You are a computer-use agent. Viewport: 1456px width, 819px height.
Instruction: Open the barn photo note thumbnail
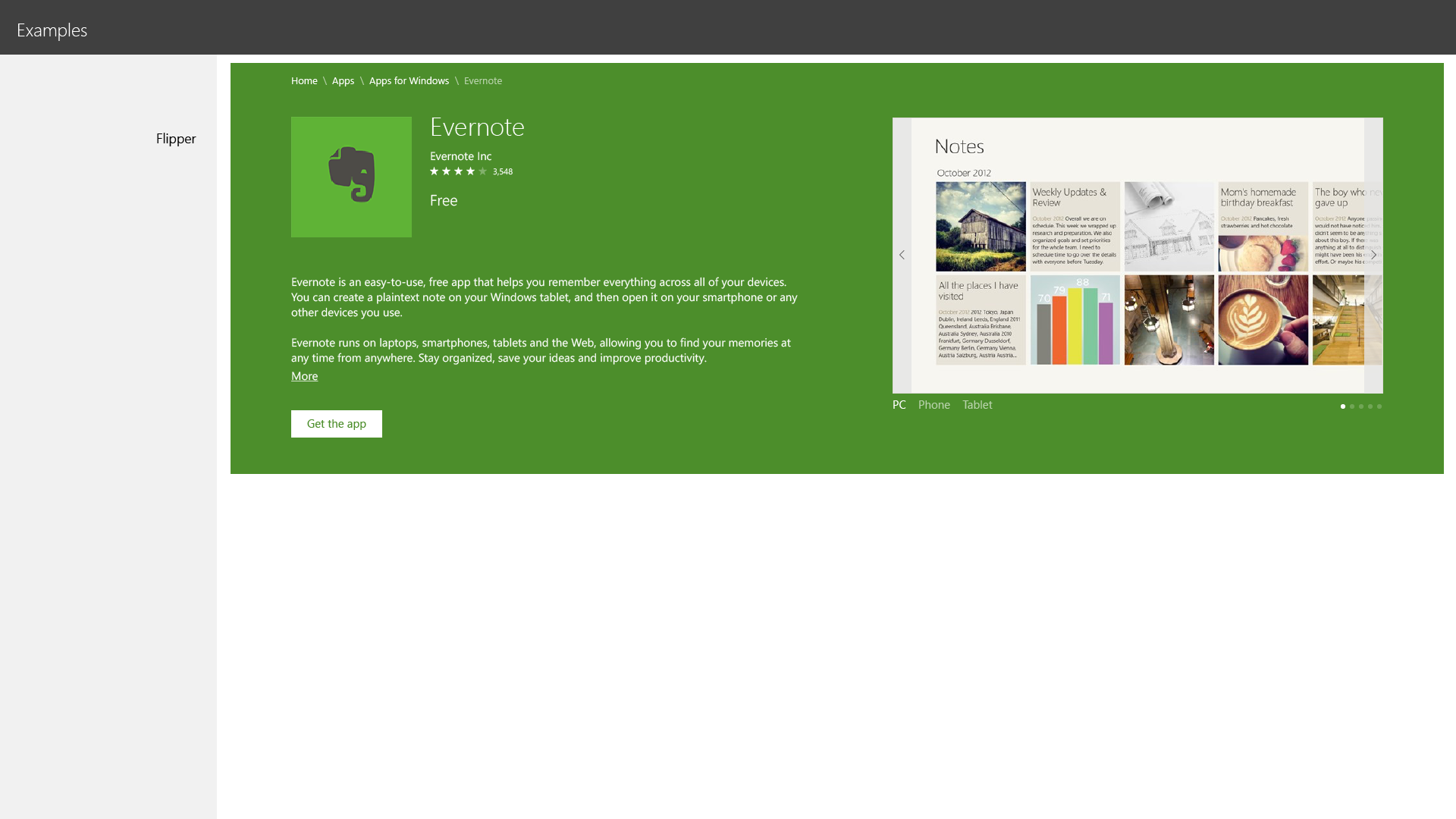tap(981, 227)
